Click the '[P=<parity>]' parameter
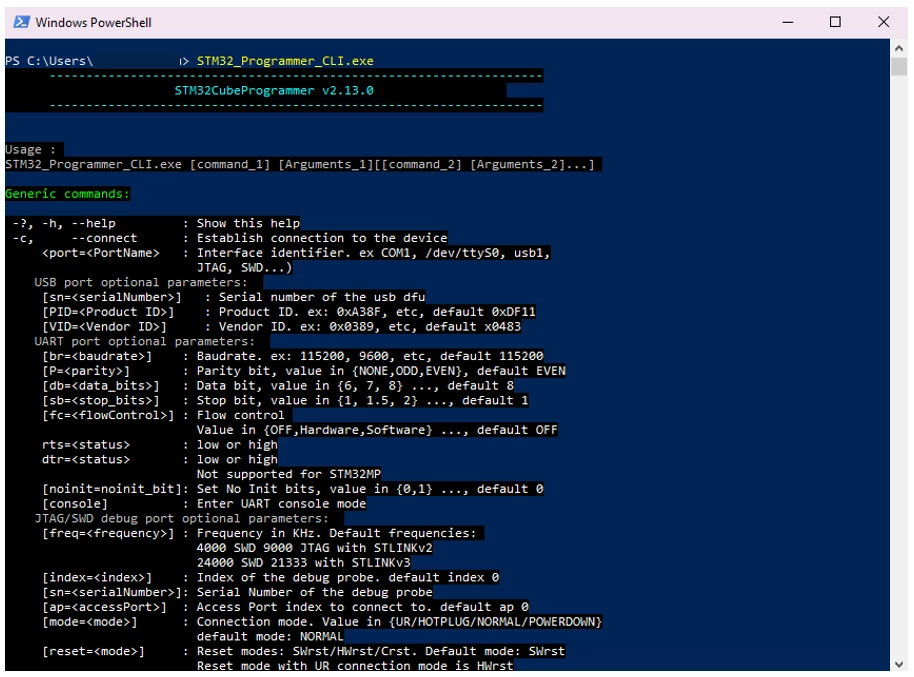Image resolution: width=914 pixels, height=677 pixels. pyautogui.click(x=86, y=371)
